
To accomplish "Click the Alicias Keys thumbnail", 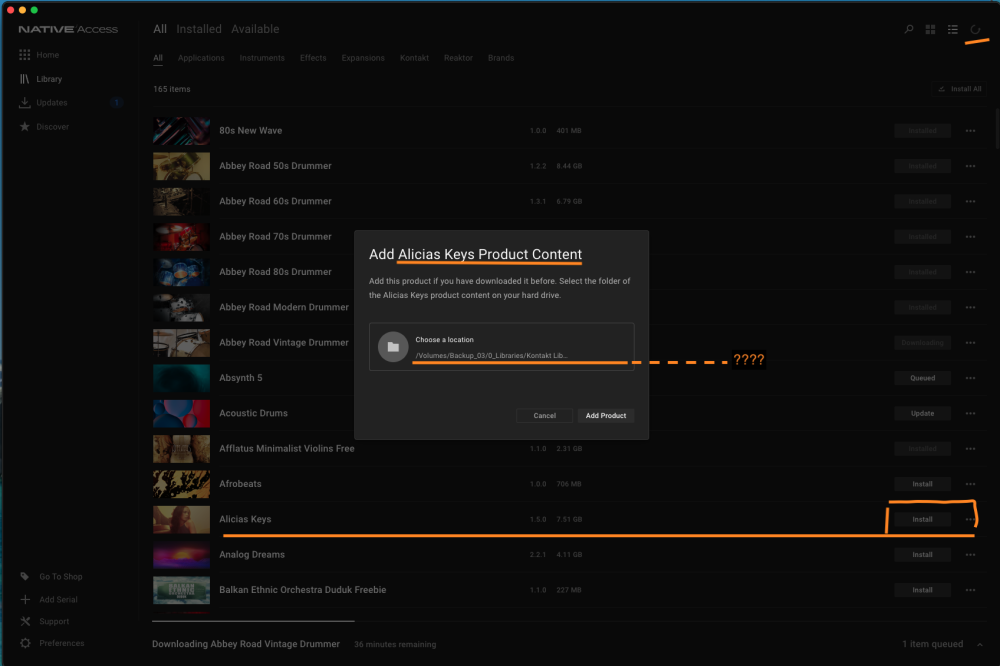I will [181, 519].
